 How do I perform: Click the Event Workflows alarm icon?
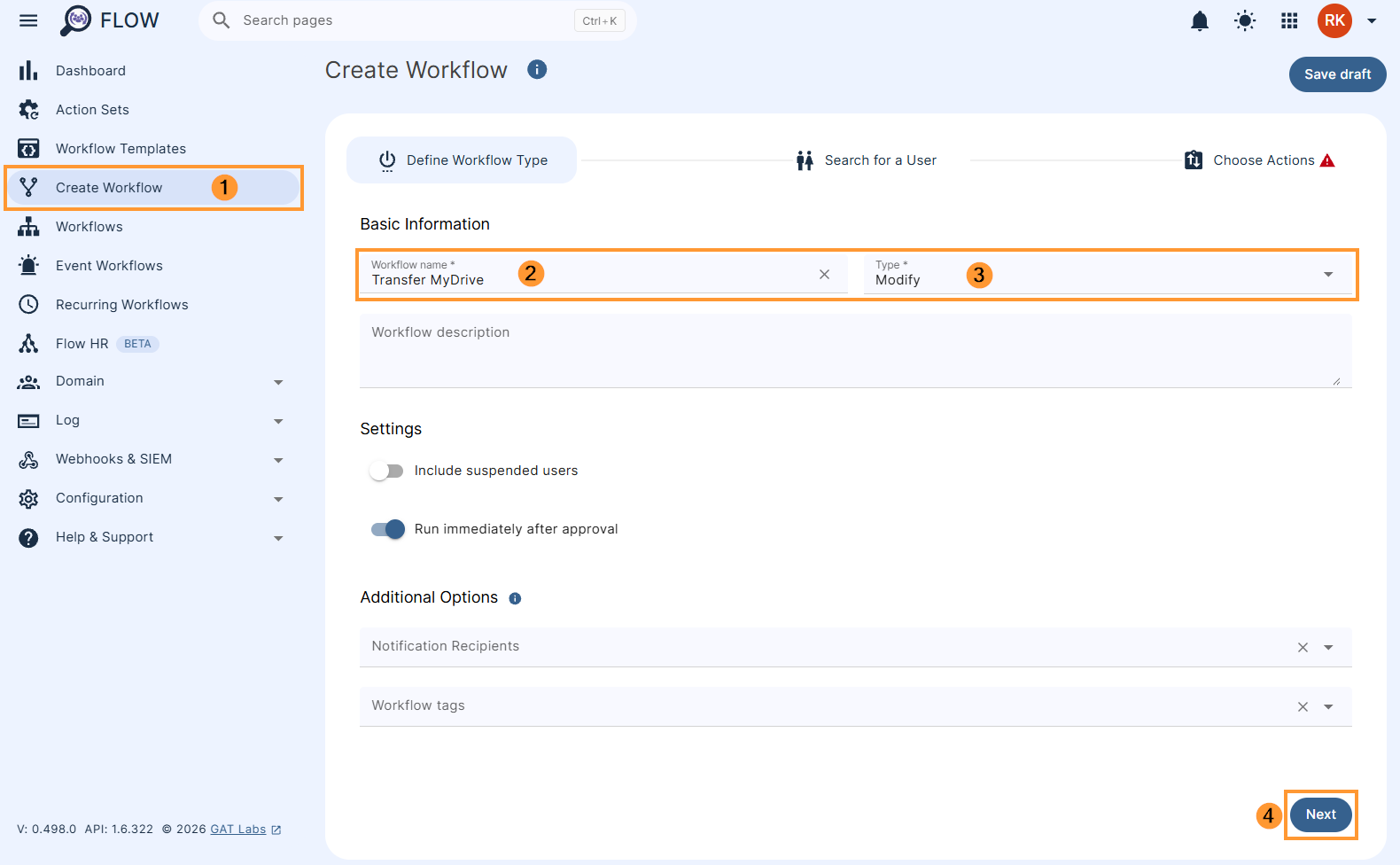[x=28, y=266]
